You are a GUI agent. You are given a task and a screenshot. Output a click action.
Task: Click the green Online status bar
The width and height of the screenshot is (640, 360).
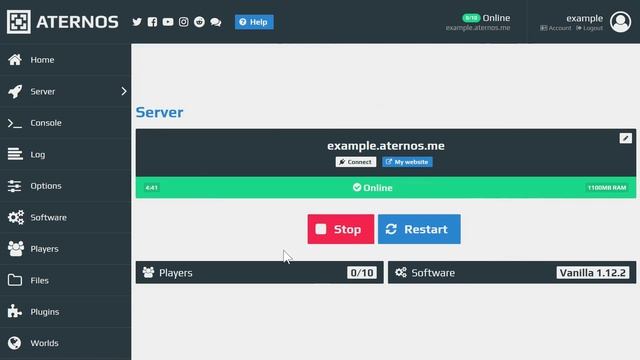(386, 188)
